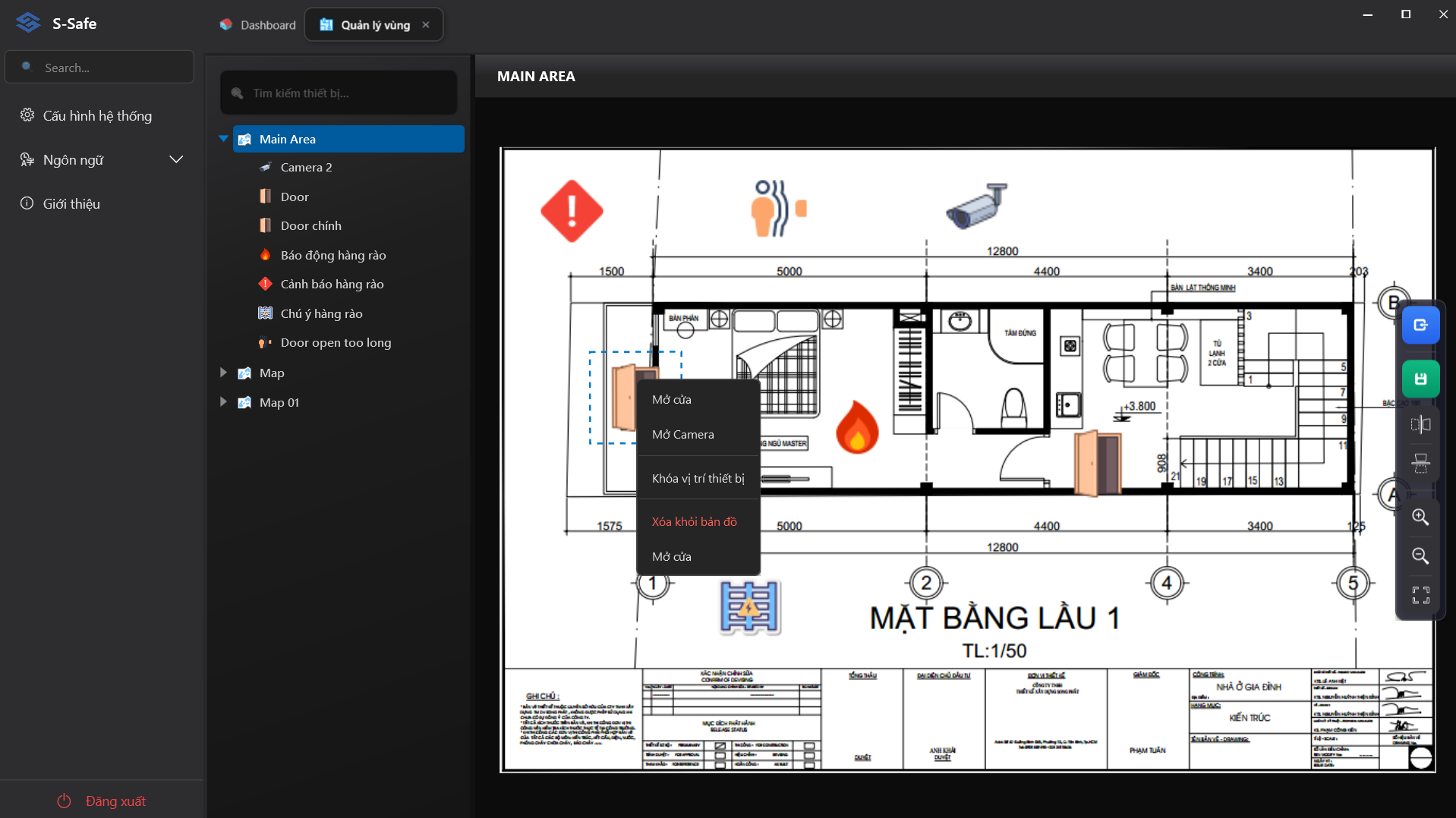This screenshot has height=818, width=1456.
Task: Choose Xóa khỏi bản đồ menu option
Action: pos(698,522)
